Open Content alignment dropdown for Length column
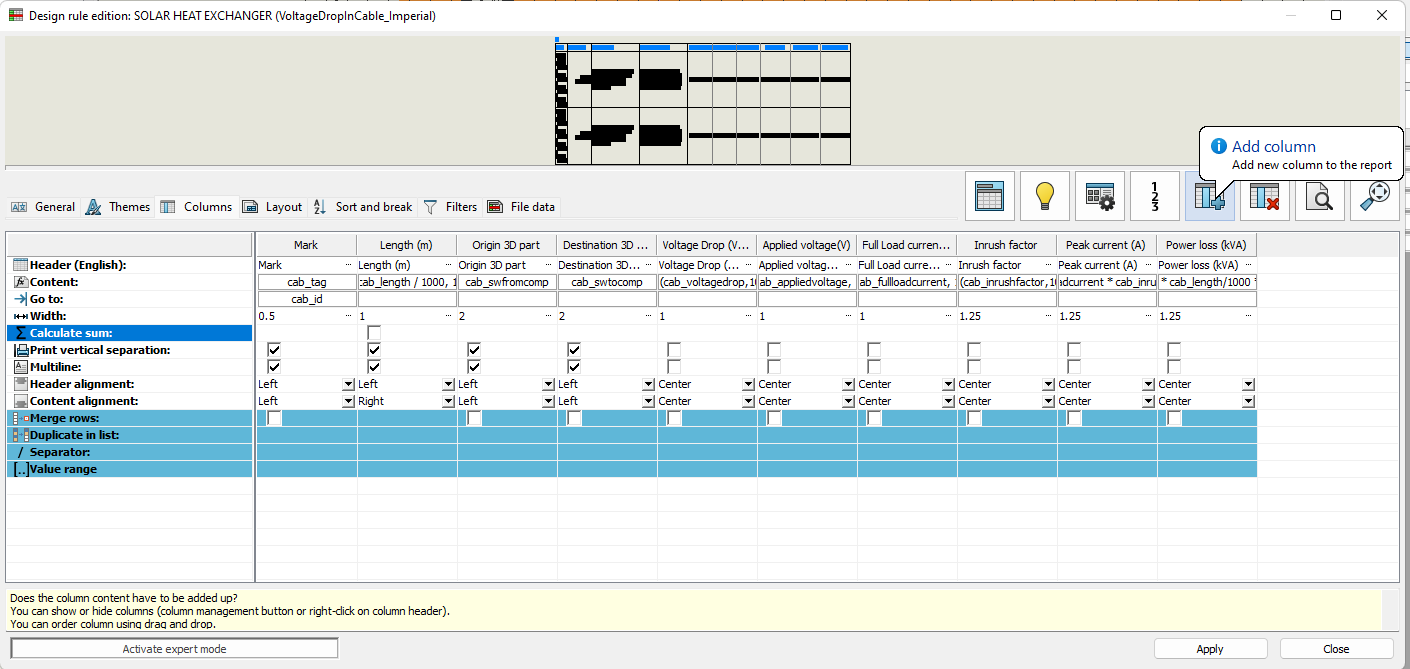The height and width of the screenshot is (669, 1410). [448, 401]
